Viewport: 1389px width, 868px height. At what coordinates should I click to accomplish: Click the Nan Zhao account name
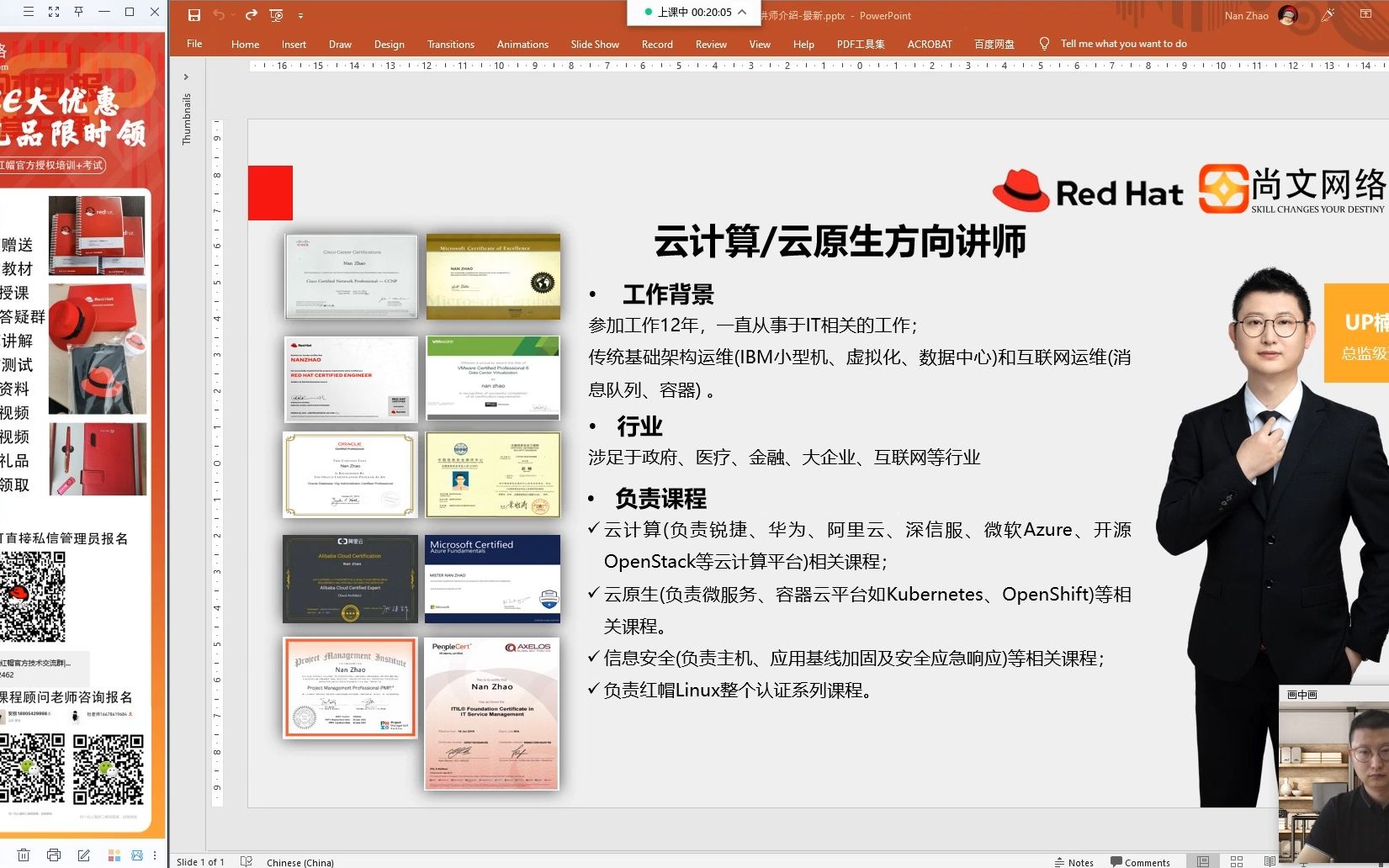[x=1246, y=15]
